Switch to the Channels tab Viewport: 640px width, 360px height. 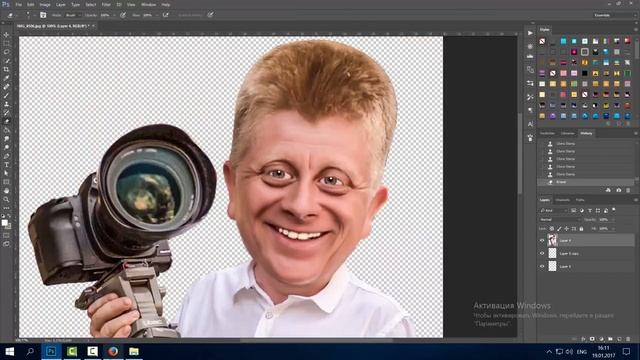pos(562,200)
